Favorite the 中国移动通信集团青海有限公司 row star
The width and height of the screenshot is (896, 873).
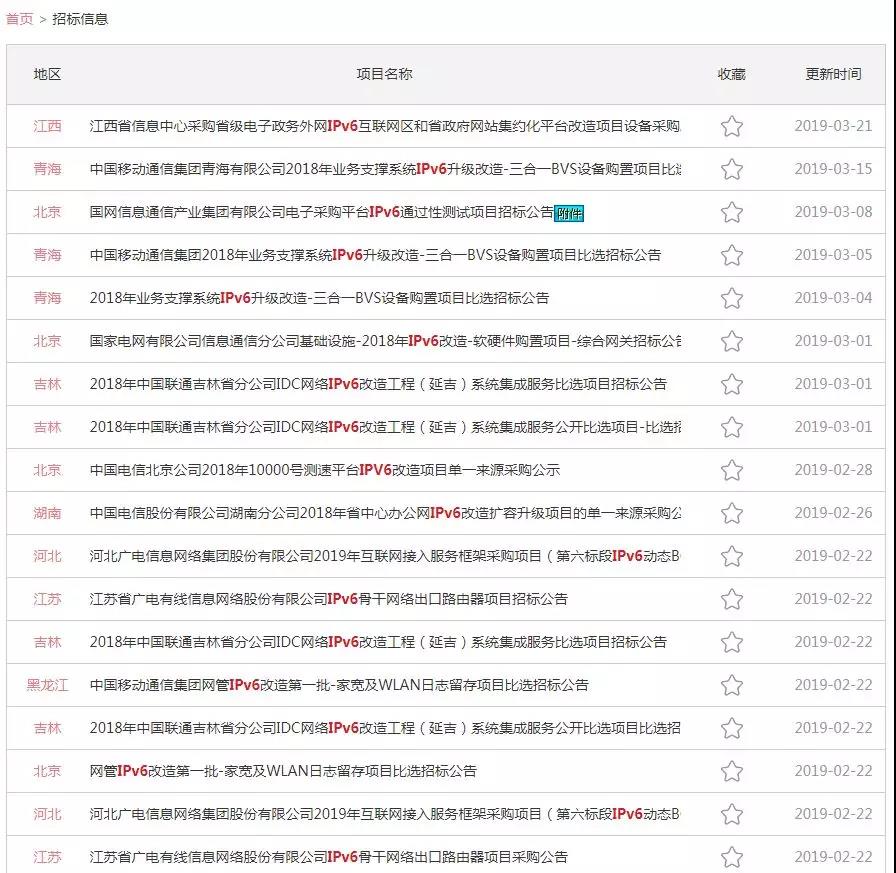point(731,169)
